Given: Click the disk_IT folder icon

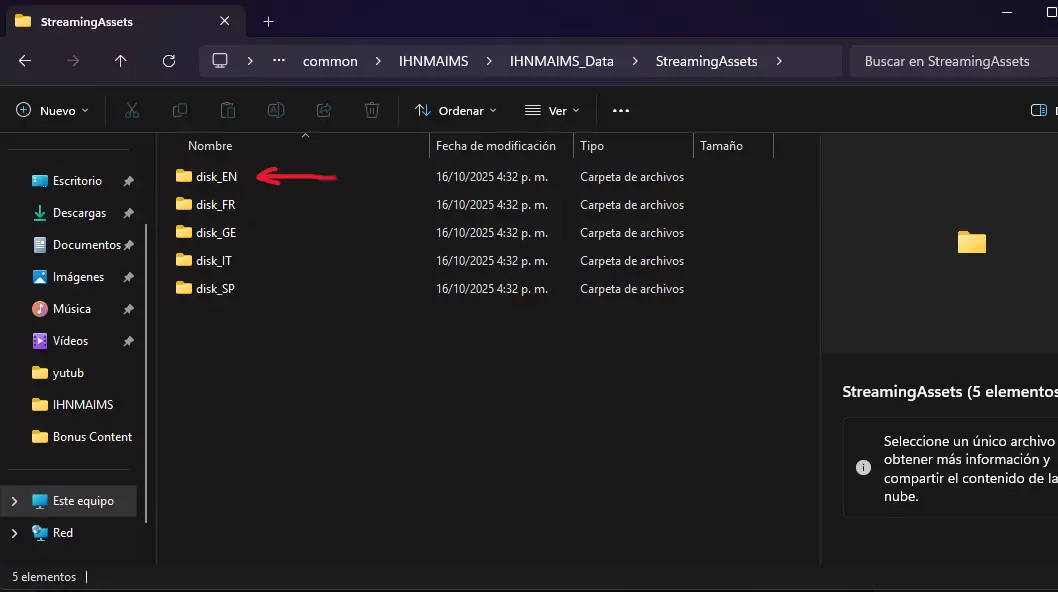Looking at the screenshot, I should coord(184,260).
